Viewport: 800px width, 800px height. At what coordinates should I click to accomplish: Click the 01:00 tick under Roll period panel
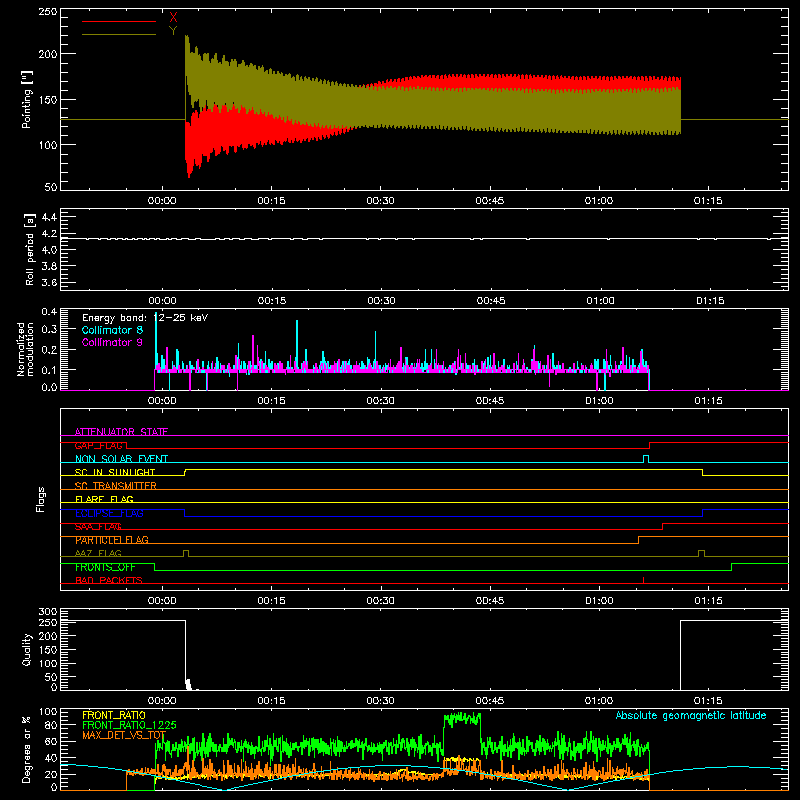point(600,301)
